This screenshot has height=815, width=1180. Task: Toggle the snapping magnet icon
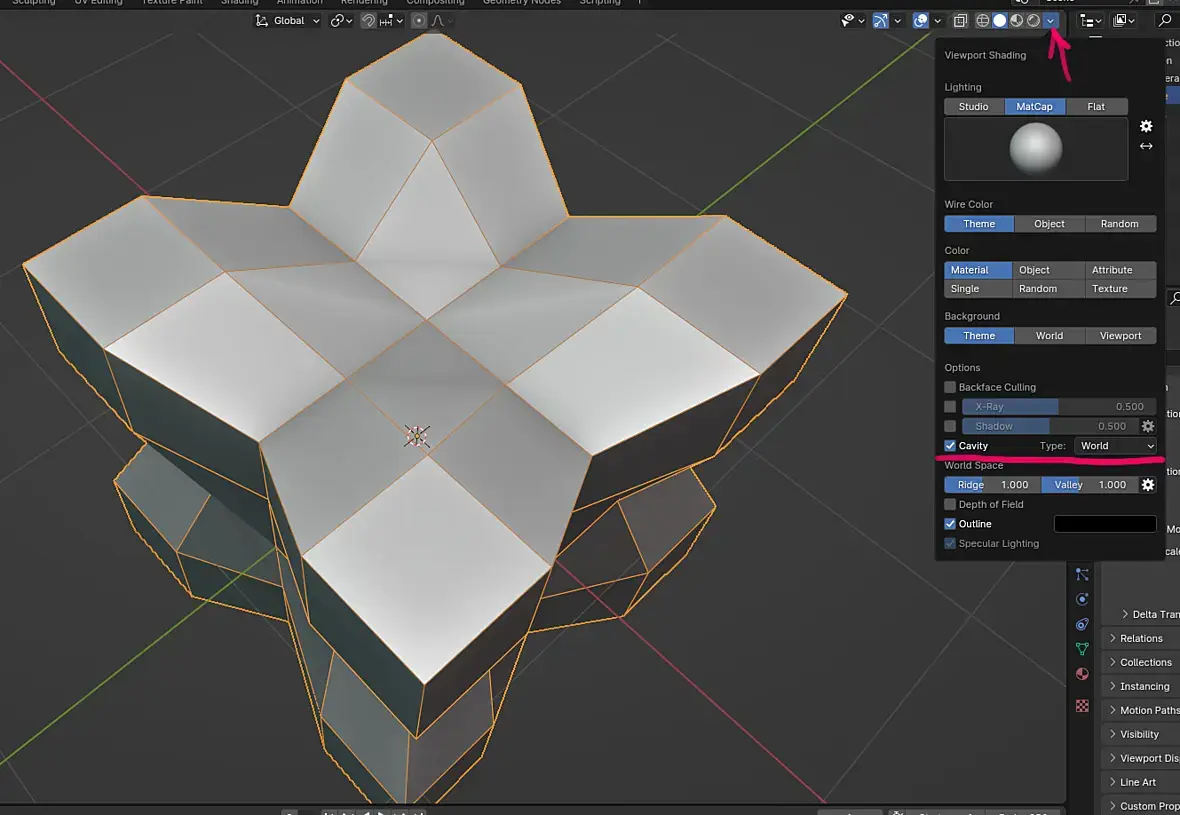pos(368,21)
